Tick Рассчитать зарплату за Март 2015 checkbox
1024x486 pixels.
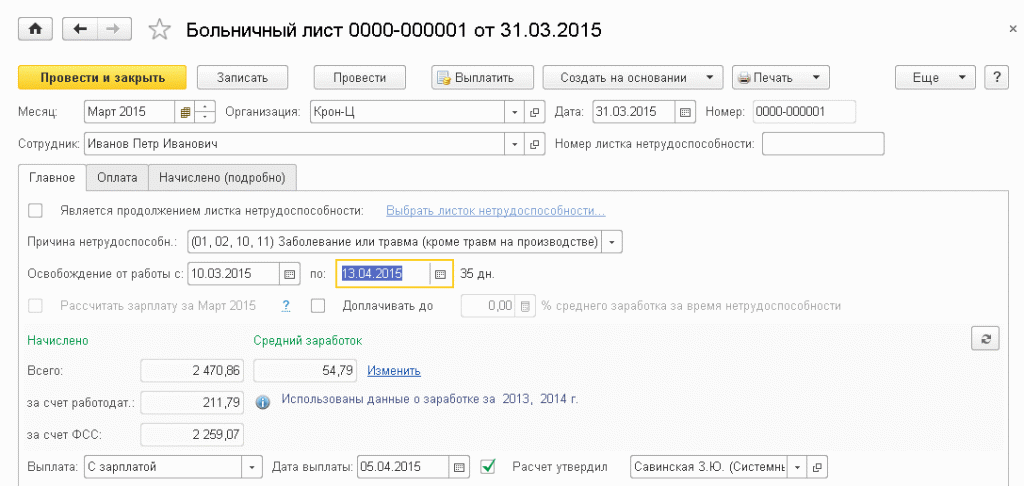[35, 306]
